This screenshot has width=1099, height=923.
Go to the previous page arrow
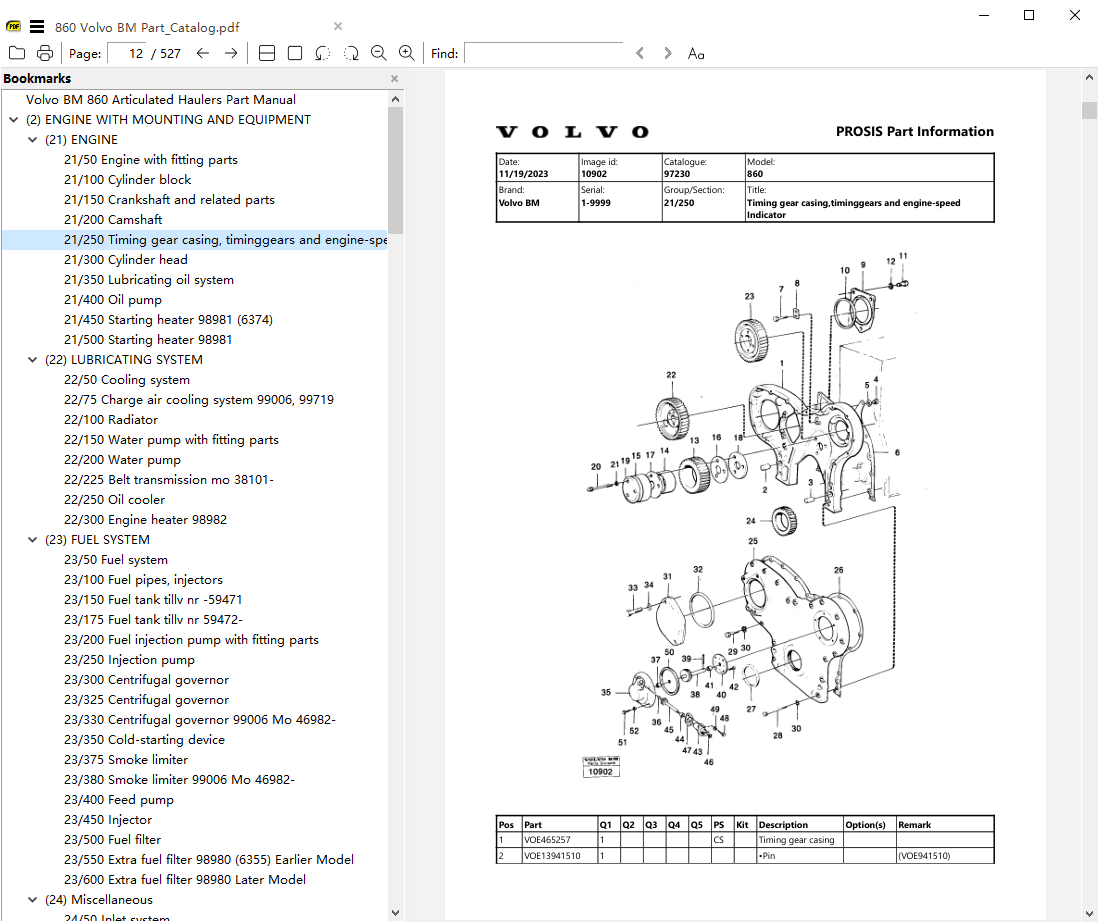click(203, 53)
